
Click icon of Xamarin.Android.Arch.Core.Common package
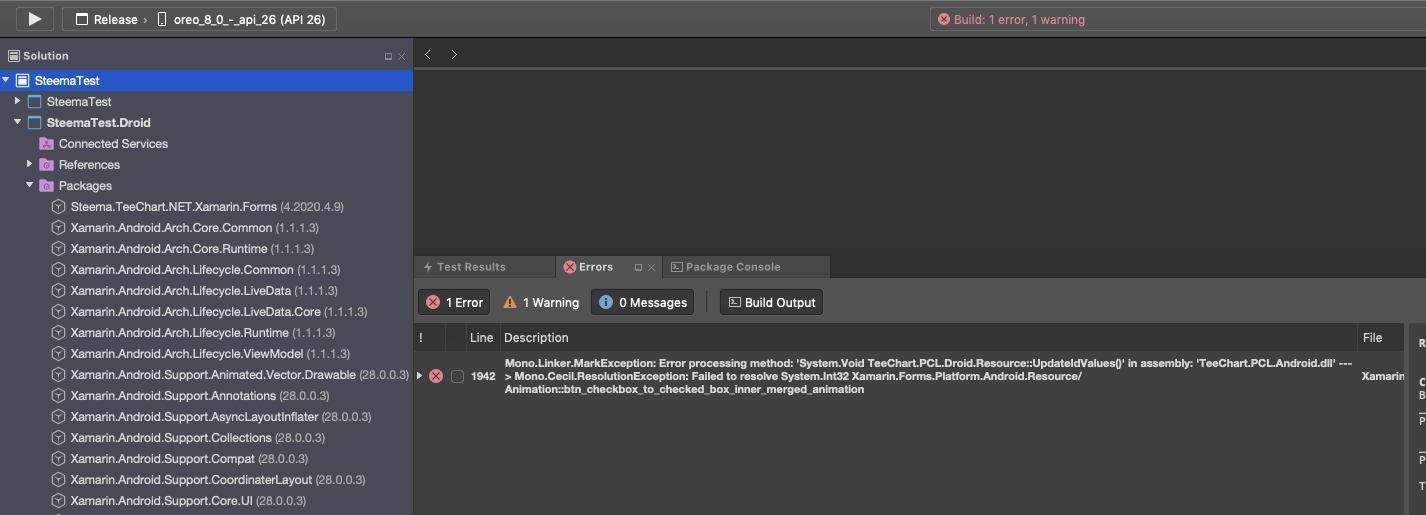(58, 228)
